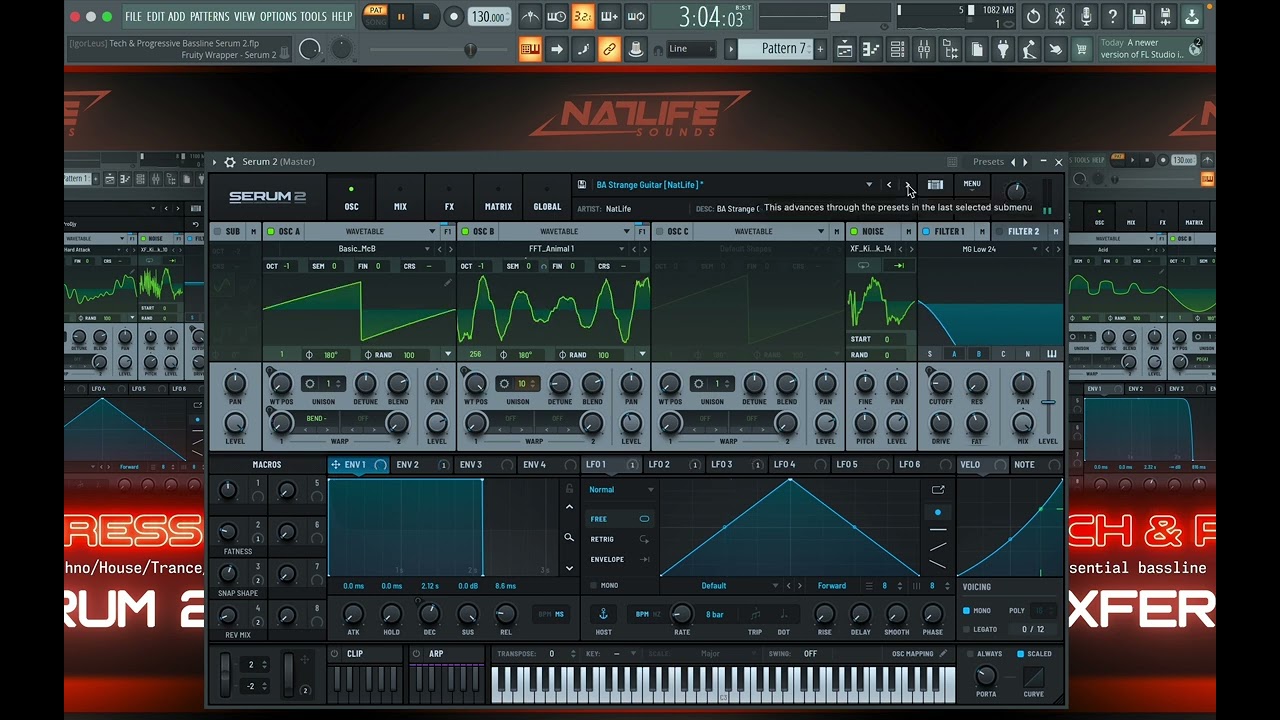Click the microphone recording icon in toolbar
The height and width of the screenshot is (720, 1280).
(x=1086, y=17)
